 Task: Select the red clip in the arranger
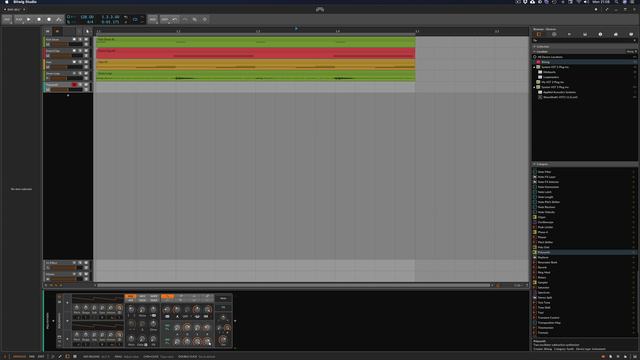[256, 53]
